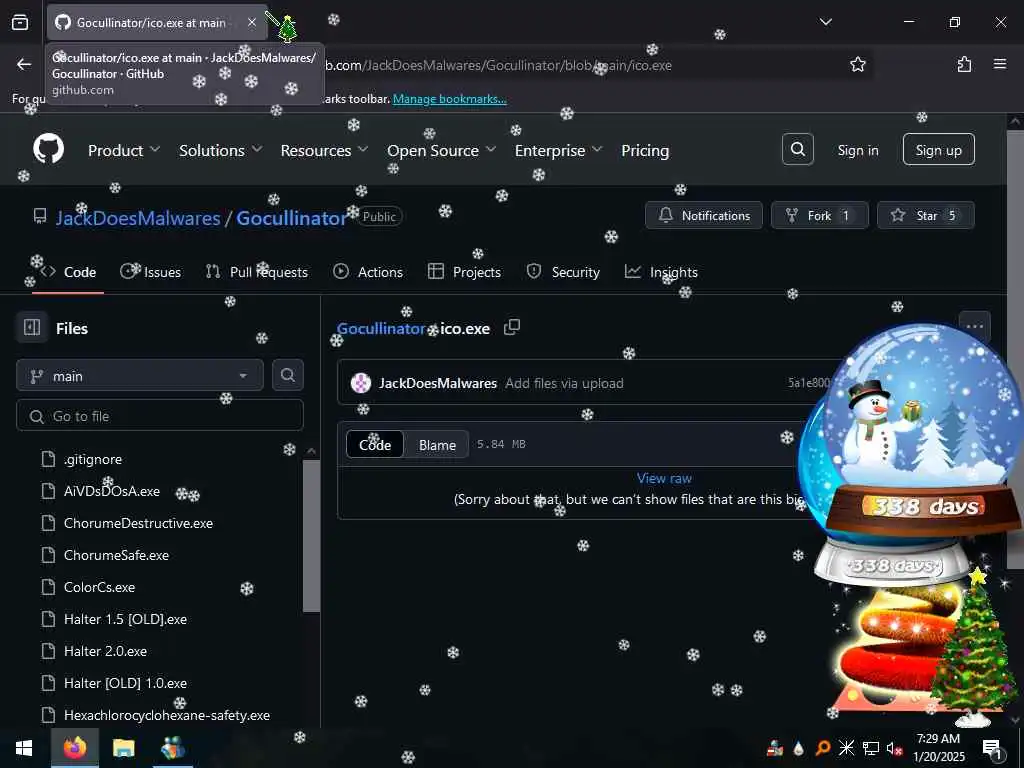Open the list all tabs chevron
Image resolution: width=1024 pixels, height=768 pixels.
[x=825, y=22]
